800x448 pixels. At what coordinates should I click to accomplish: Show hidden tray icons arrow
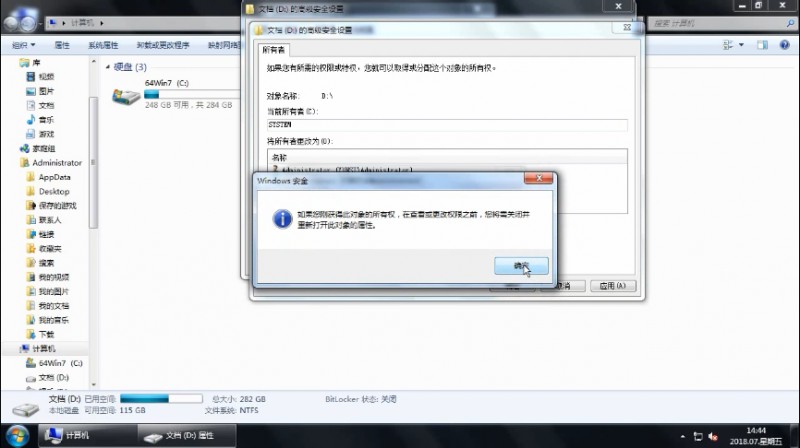[683, 437]
